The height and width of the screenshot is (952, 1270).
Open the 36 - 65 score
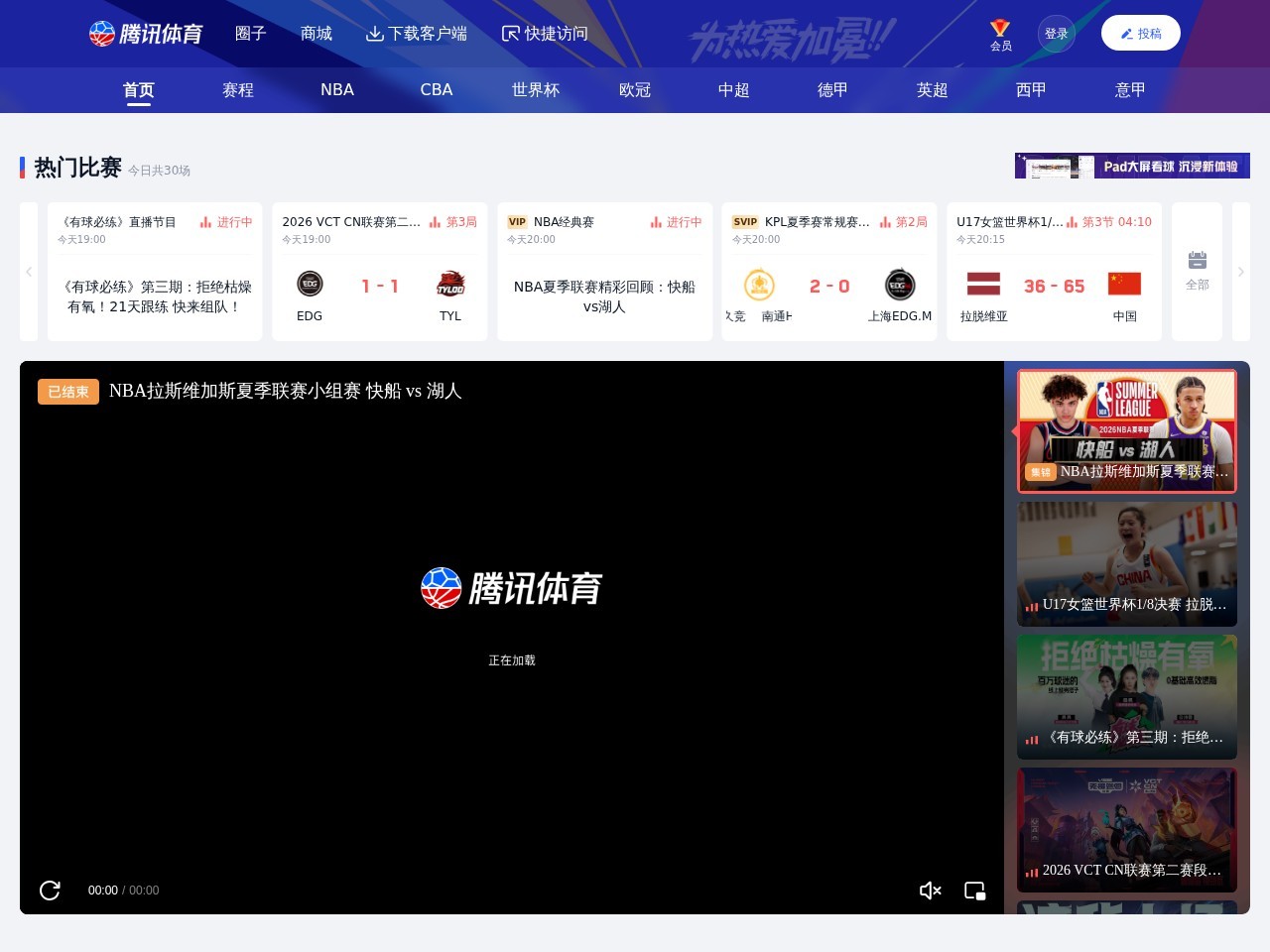tap(1054, 286)
